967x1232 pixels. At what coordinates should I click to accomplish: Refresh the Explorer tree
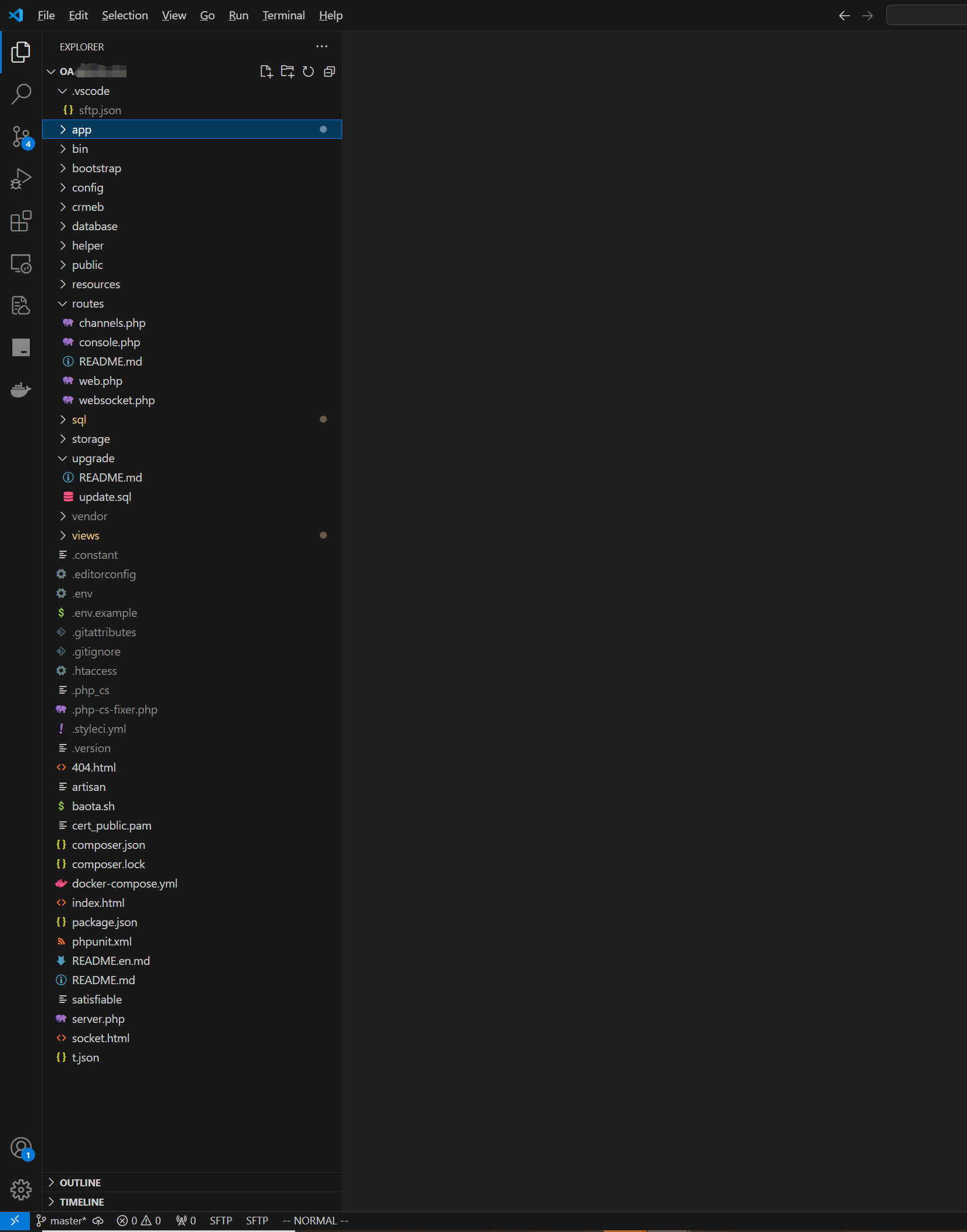(x=308, y=71)
